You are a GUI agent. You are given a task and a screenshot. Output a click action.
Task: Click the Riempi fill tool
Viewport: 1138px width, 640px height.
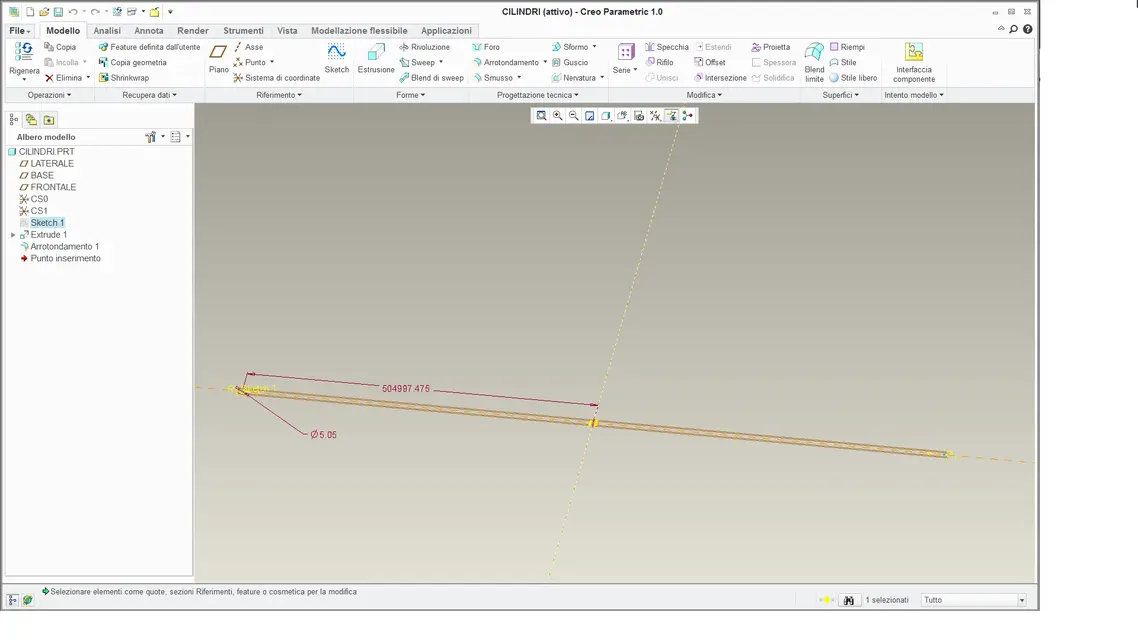(x=847, y=47)
